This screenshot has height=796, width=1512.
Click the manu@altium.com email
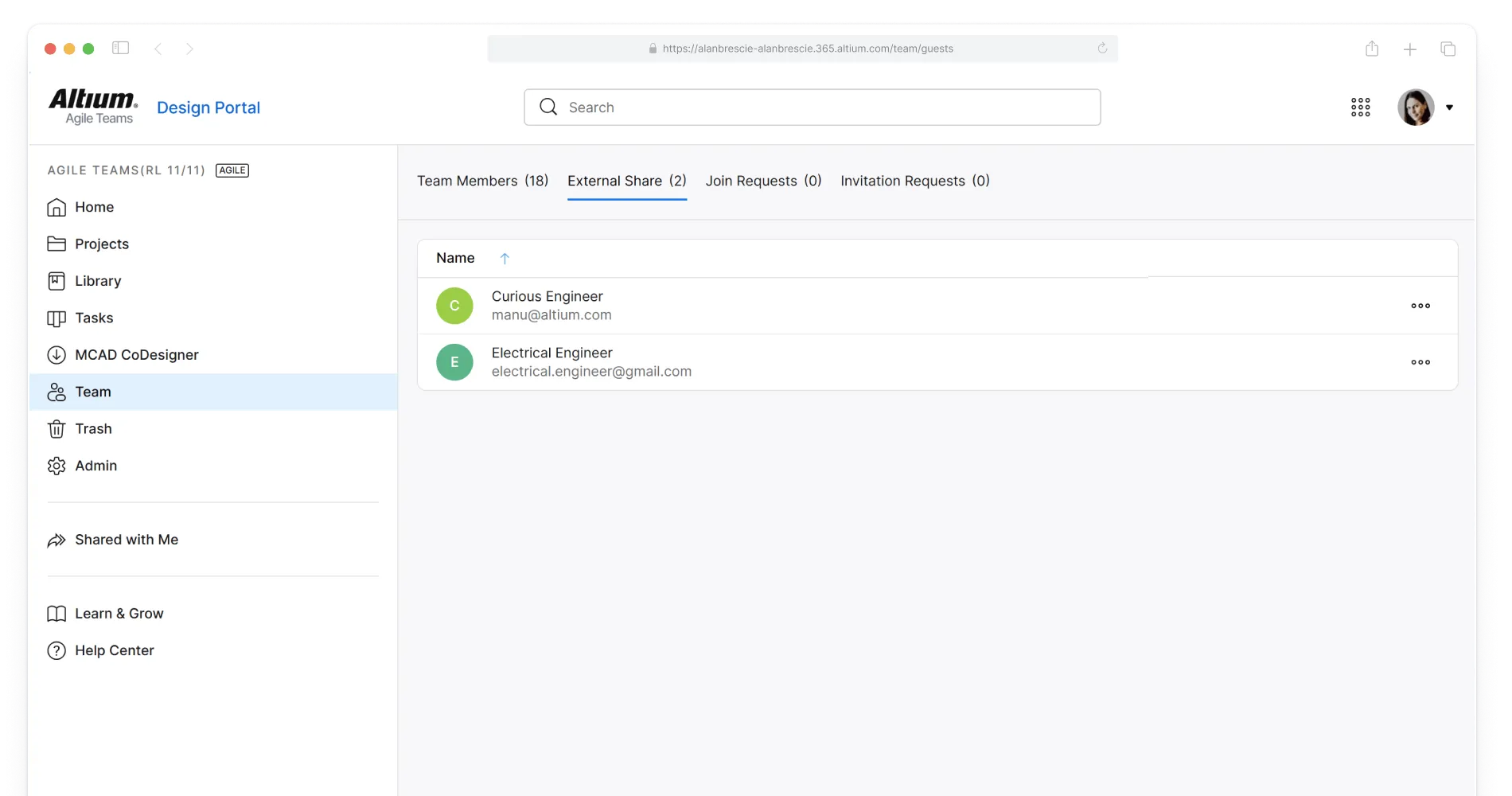[551, 315]
